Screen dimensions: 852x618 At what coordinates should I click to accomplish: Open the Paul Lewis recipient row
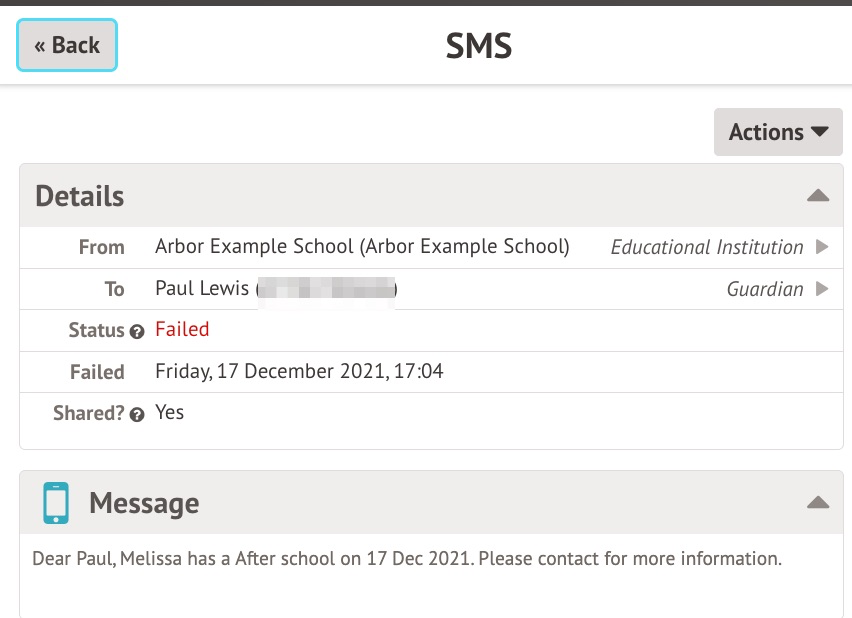click(x=203, y=289)
